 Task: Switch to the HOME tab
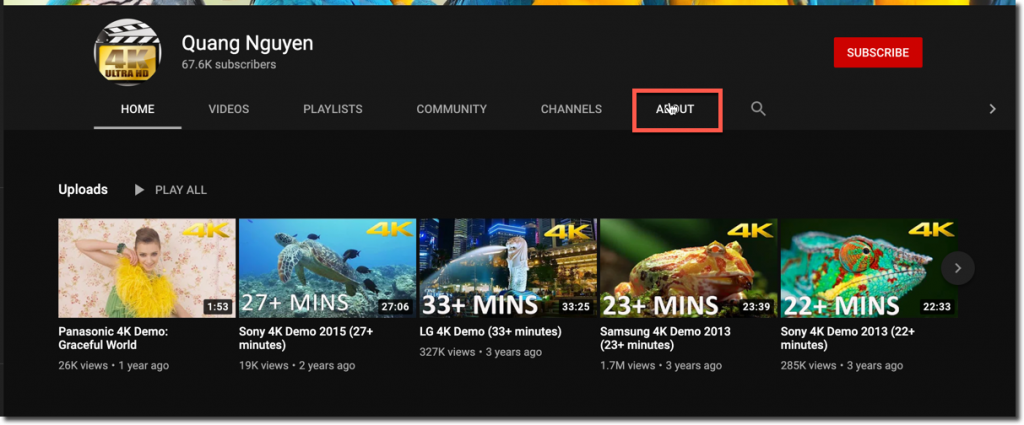[138, 109]
